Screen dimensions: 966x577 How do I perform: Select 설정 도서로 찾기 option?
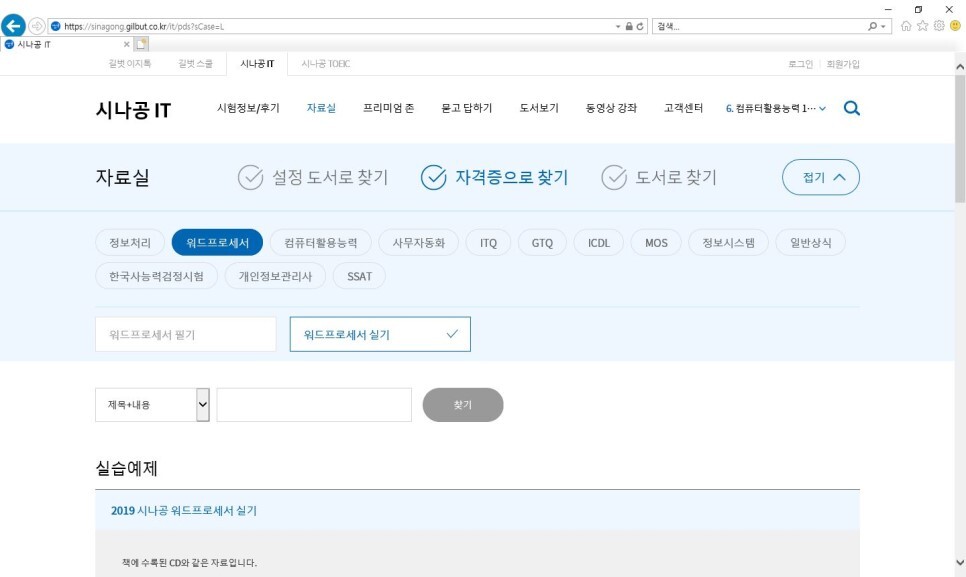313,177
